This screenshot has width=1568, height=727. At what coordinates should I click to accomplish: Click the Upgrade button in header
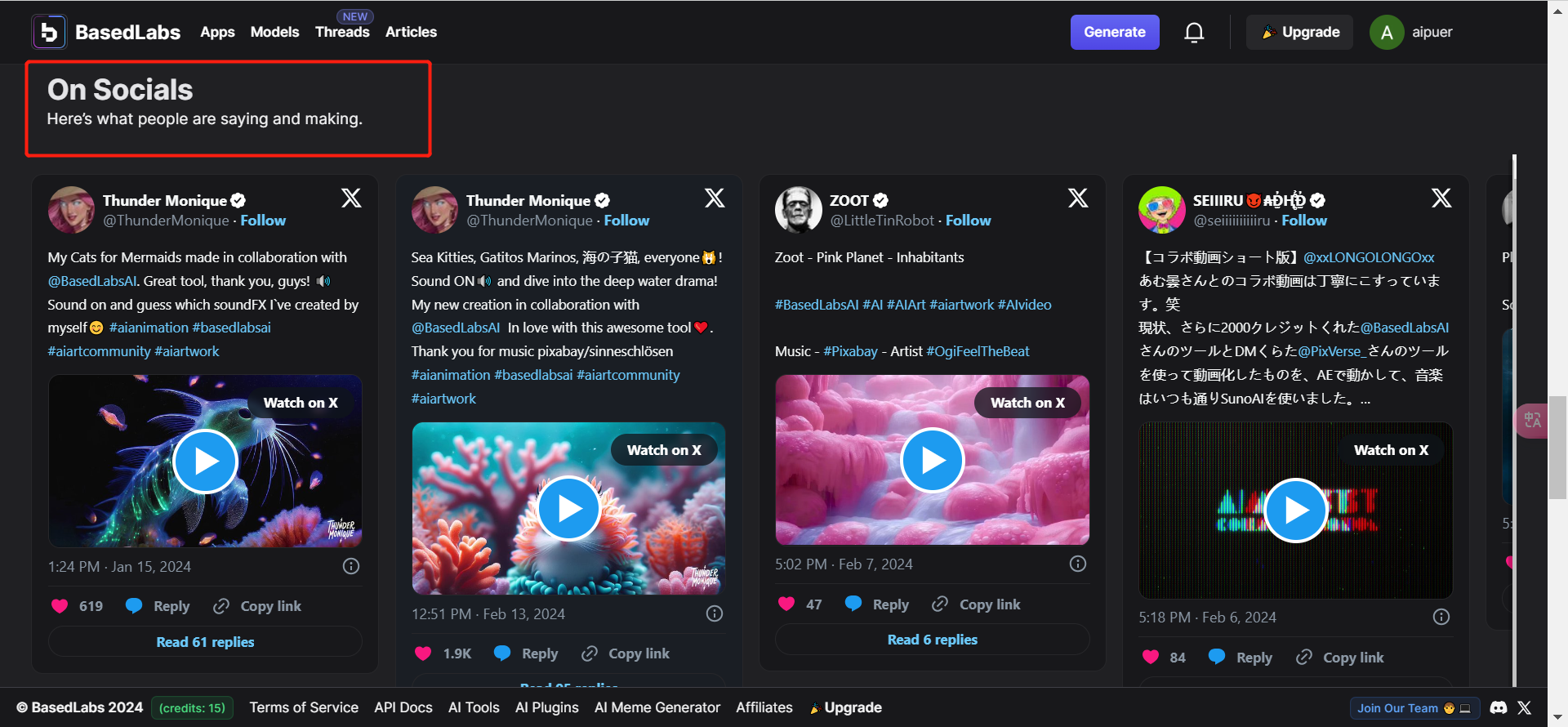[x=1299, y=32]
